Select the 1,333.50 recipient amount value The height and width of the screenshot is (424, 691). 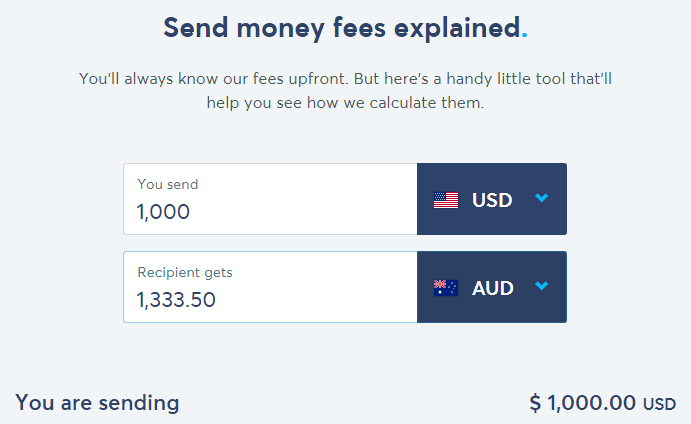pyautogui.click(x=176, y=300)
